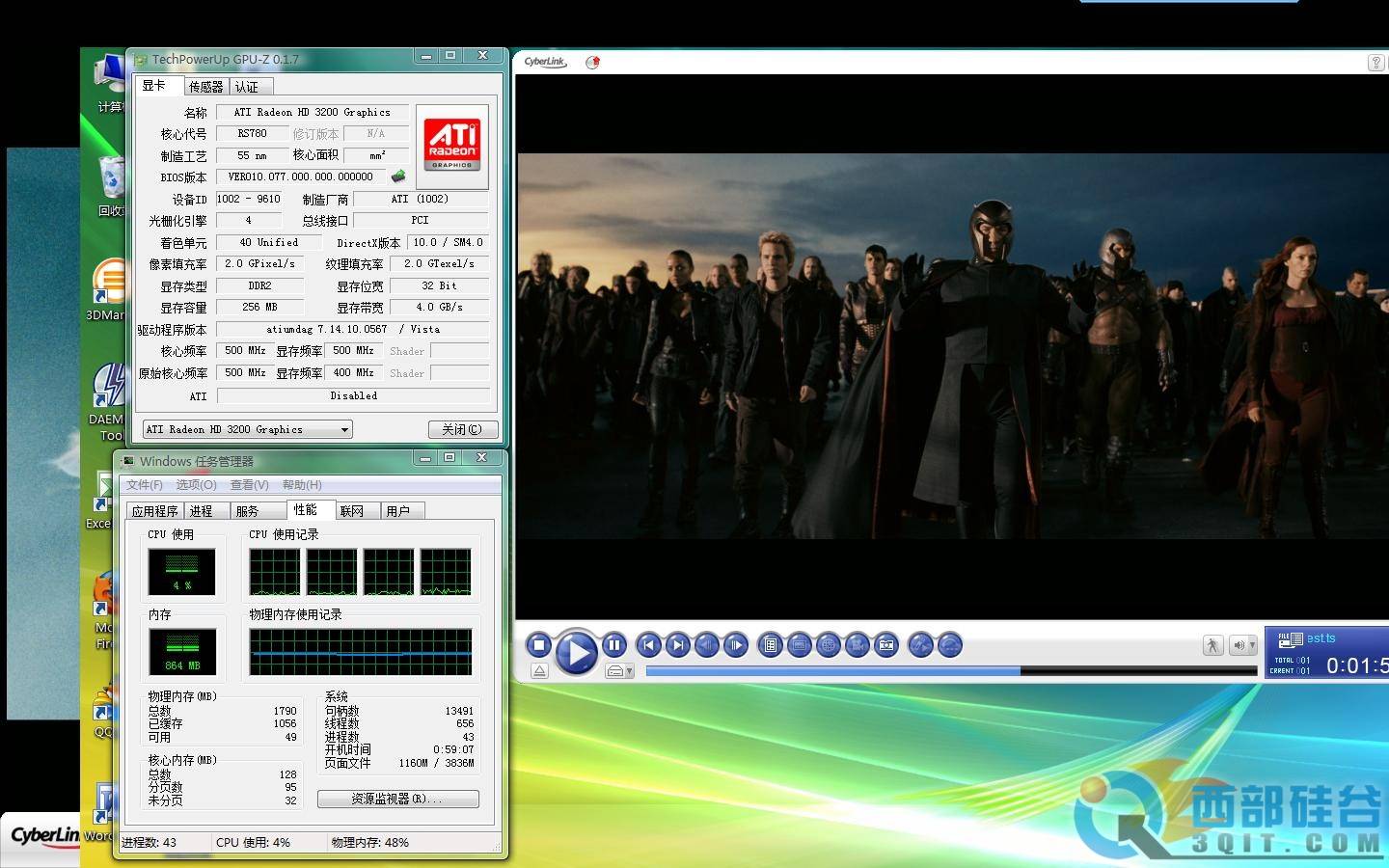The width and height of the screenshot is (1389, 868).
Task: Click the physical memory usage history graph
Action: (361, 651)
